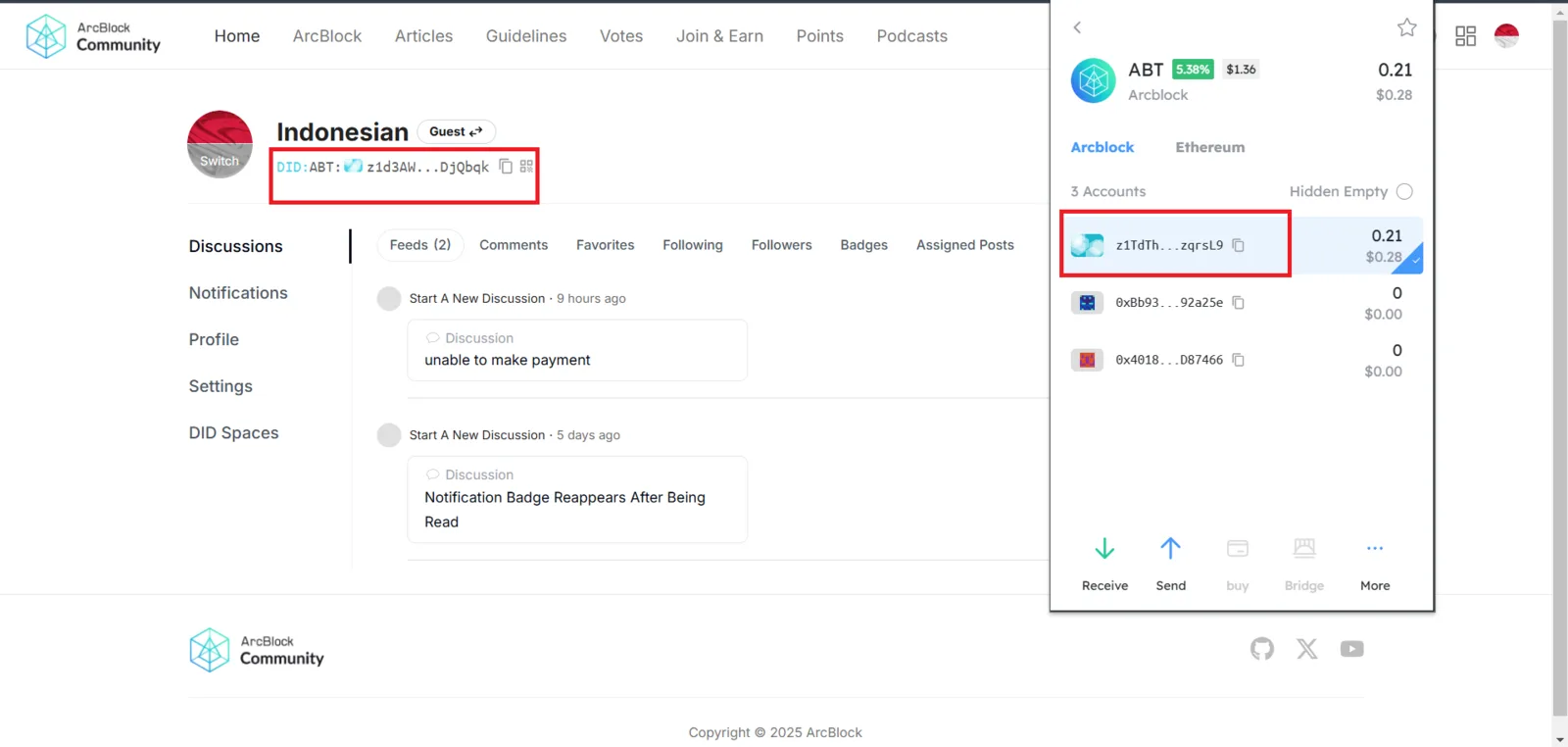The height and width of the screenshot is (747, 1568).
Task: Open Profile in the sidebar
Action: [214, 339]
